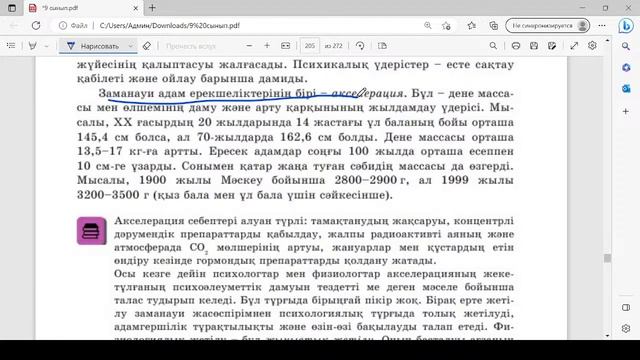Viewport: 640px width, 360px height.
Task: Save the PDF as a copy
Action: click(552, 46)
